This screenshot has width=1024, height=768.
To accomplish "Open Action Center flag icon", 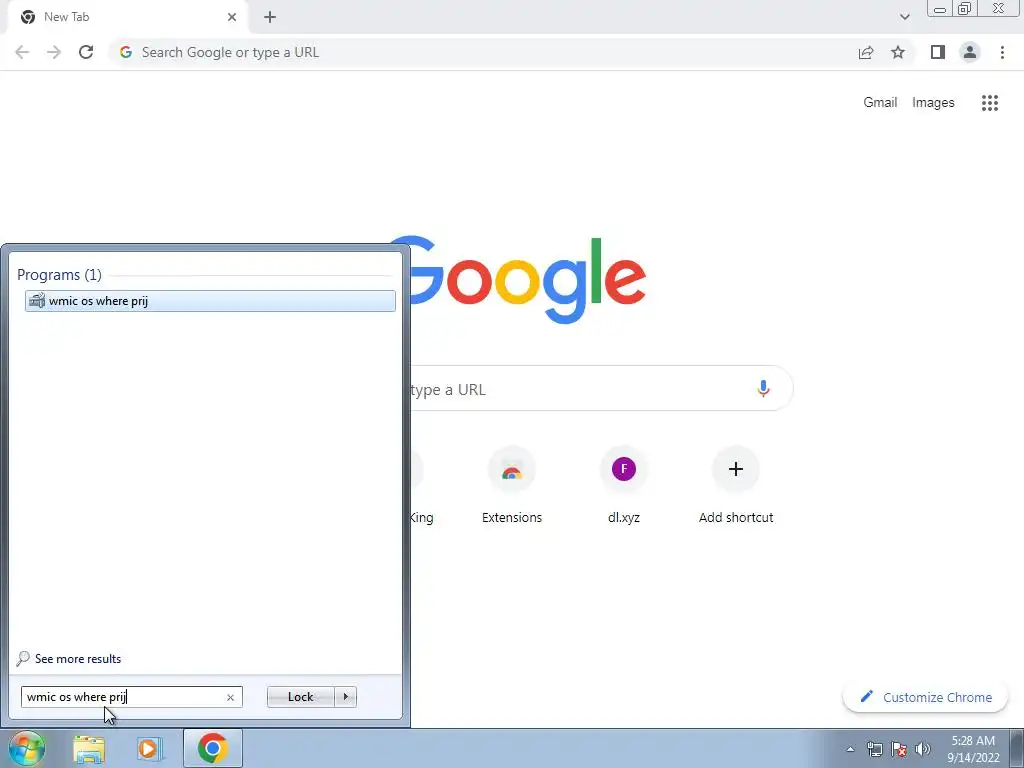I will (899, 749).
